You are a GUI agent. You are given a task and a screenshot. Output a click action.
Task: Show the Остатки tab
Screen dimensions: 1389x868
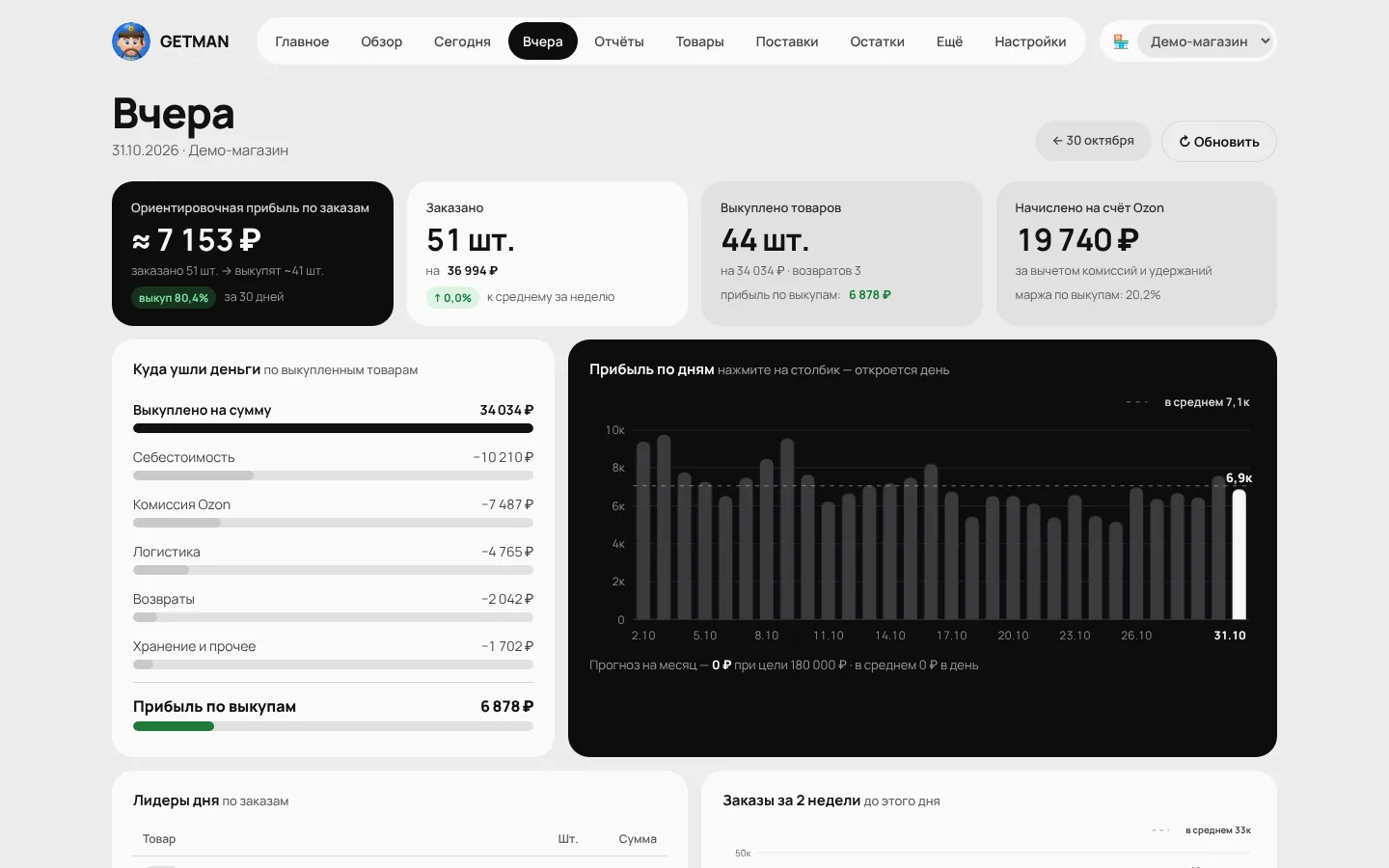(x=877, y=41)
